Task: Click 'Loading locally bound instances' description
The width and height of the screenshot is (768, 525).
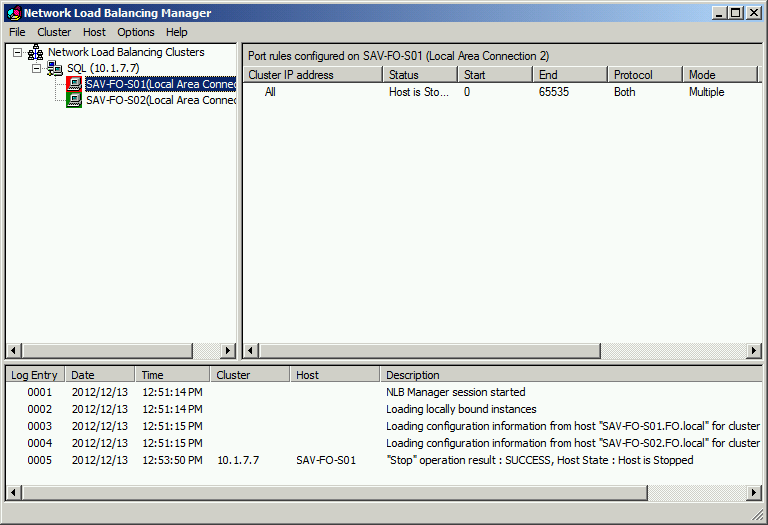Action: tap(461, 409)
